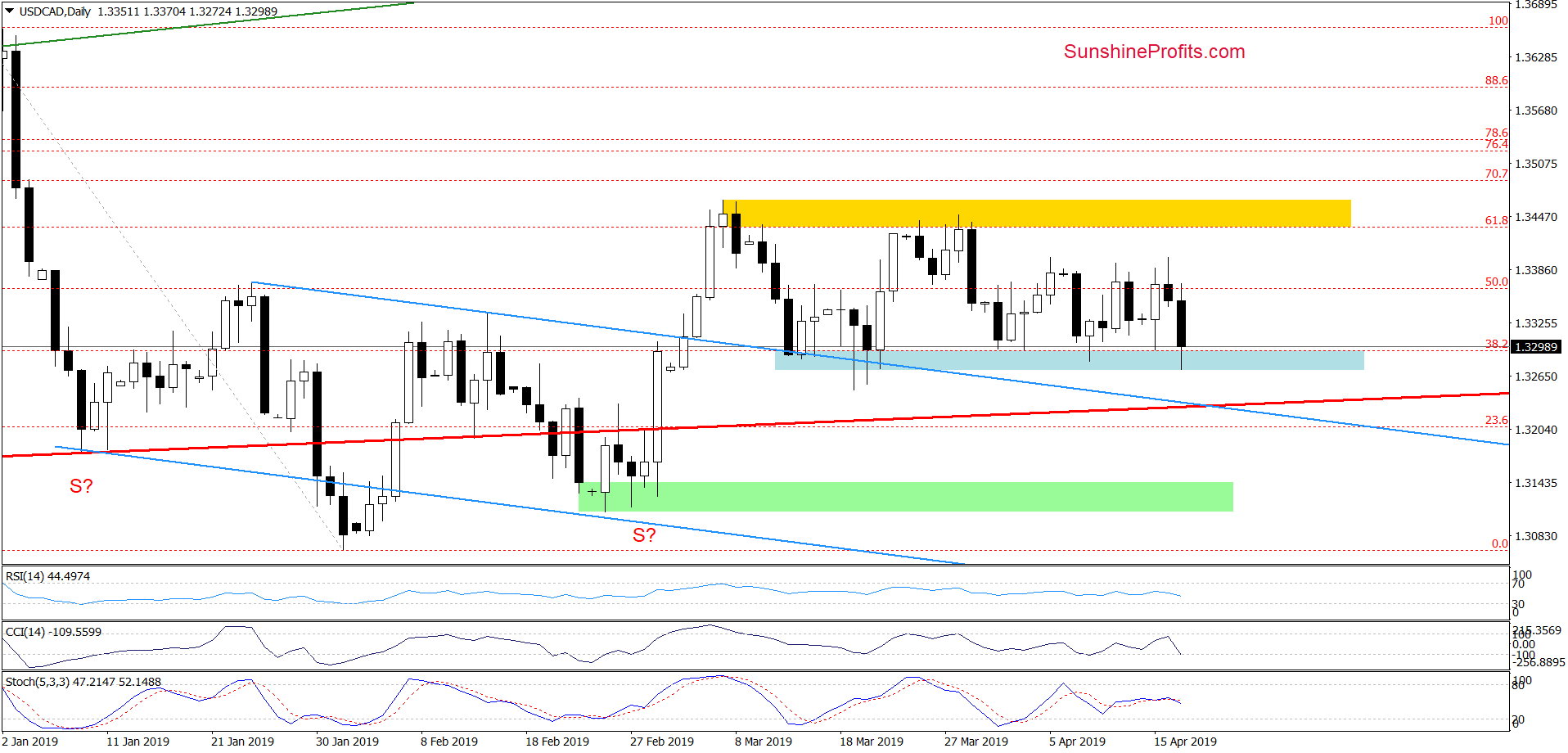Select the RSI(14) 44.4974 indicator label
This screenshot has height=753, width=1568.
coord(47,576)
